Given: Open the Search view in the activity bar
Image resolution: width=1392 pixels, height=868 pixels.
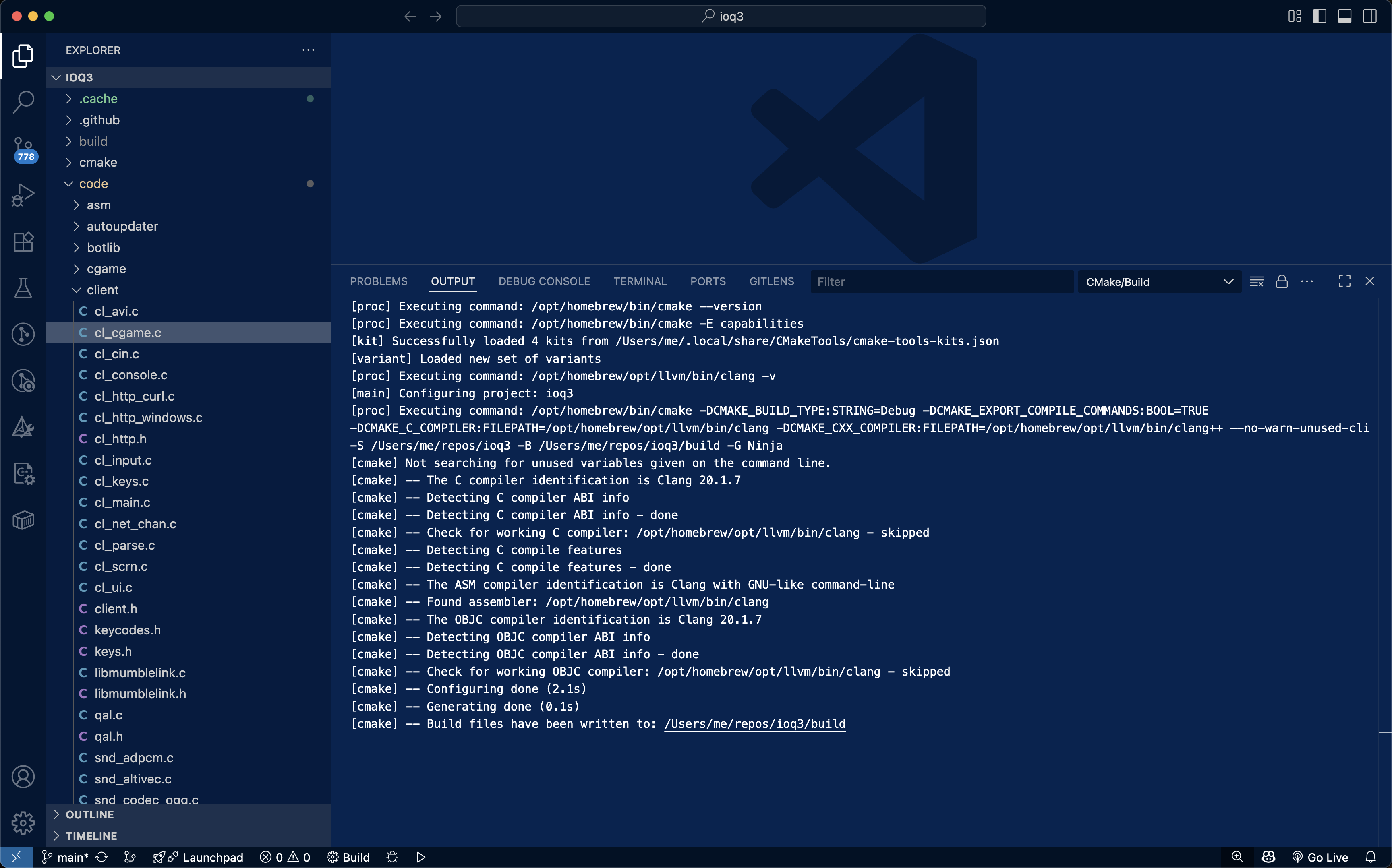Looking at the screenshot, I should tap(23, 101).
